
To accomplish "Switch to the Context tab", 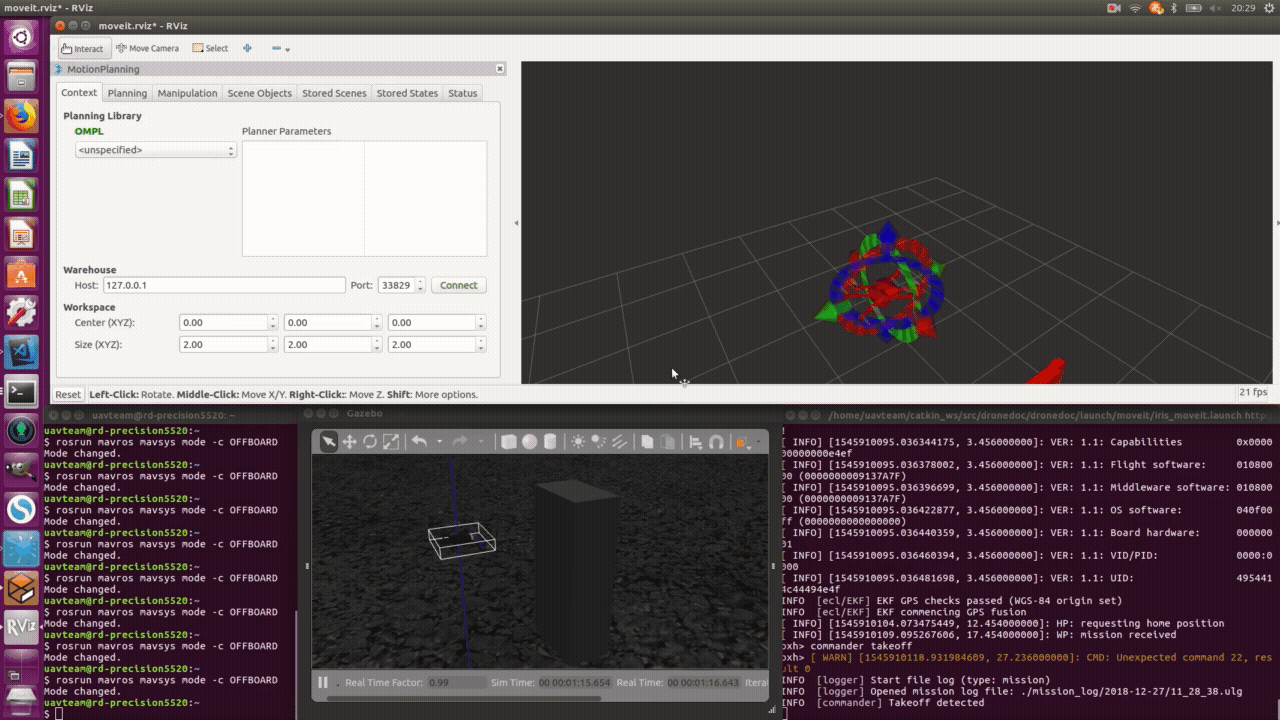I will tap(79, 93).
